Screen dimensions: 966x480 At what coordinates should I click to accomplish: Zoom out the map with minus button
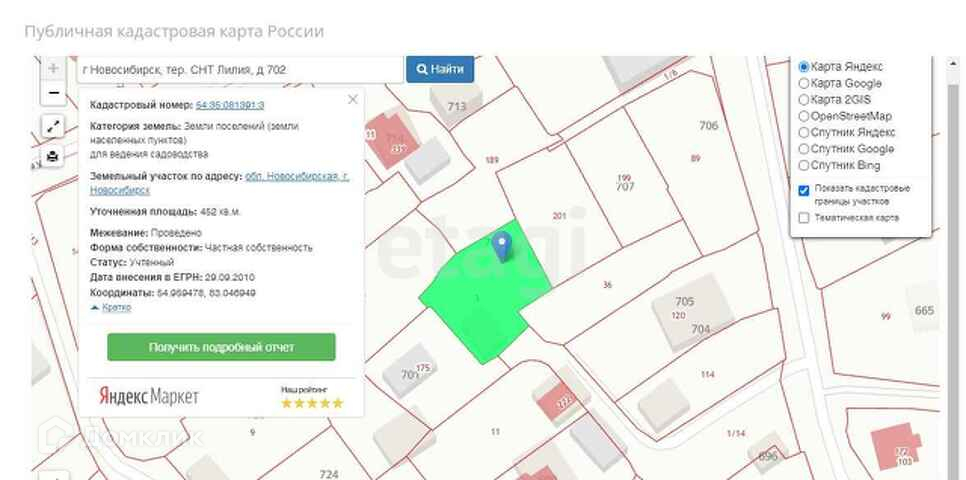[54, 93]
